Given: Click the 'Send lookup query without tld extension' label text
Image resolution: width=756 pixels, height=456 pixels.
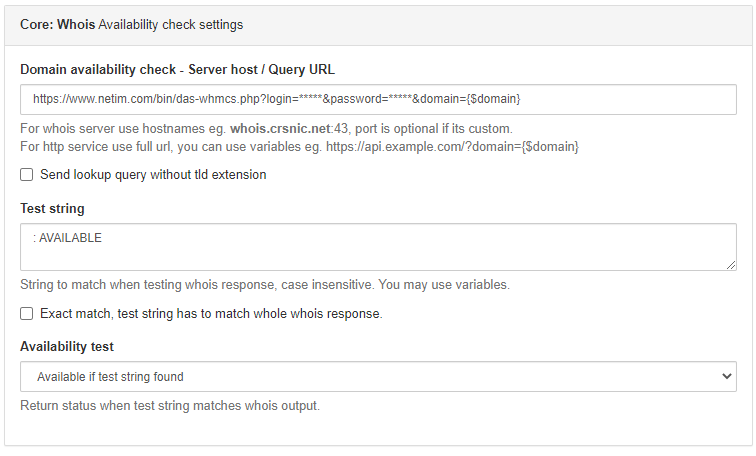Looking at the screenshot, I should [x=153, y=174].
